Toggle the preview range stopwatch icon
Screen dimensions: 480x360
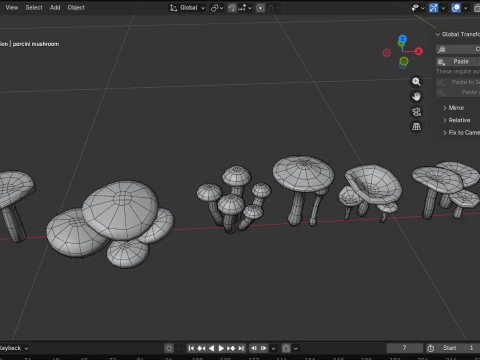pos(431,348)
